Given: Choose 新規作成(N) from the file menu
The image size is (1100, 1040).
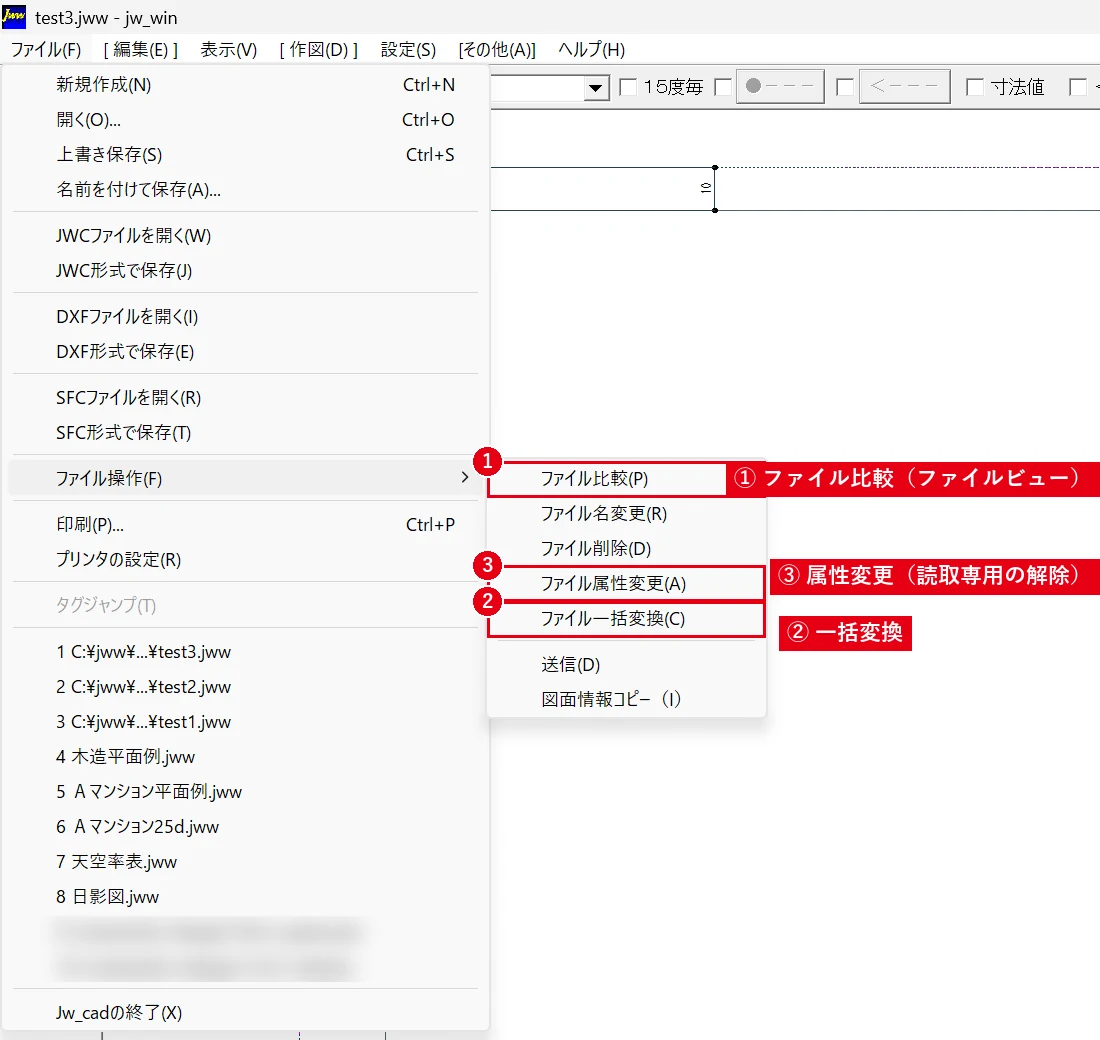Looking at the screenshot, I should coord(246,85).
